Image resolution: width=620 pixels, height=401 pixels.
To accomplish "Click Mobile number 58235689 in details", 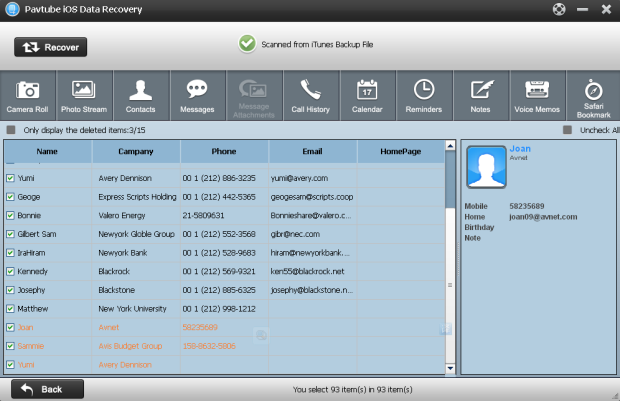I will click(x=527, y=206).
